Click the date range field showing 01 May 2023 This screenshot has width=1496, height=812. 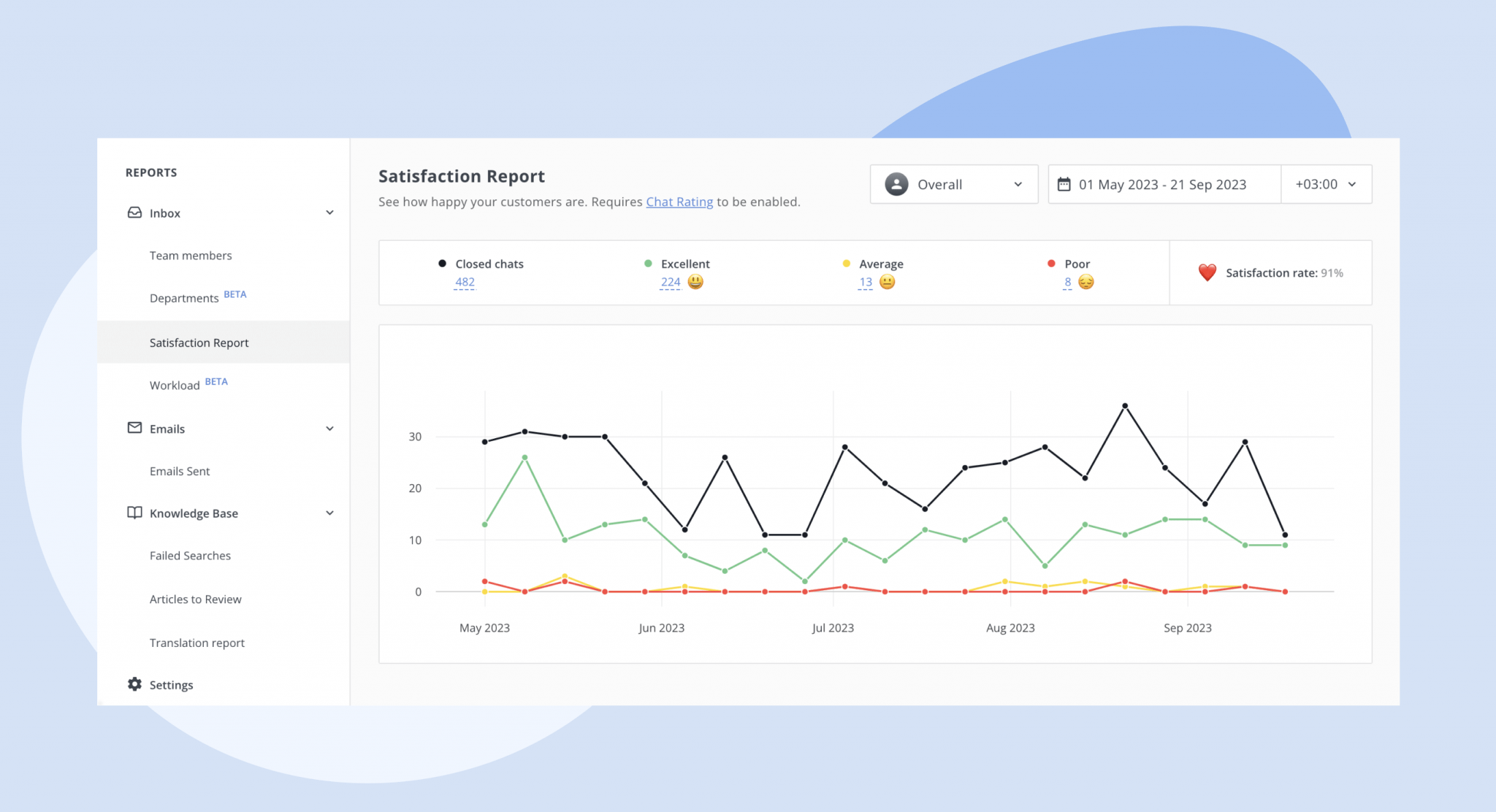(x=1163, y=184)
